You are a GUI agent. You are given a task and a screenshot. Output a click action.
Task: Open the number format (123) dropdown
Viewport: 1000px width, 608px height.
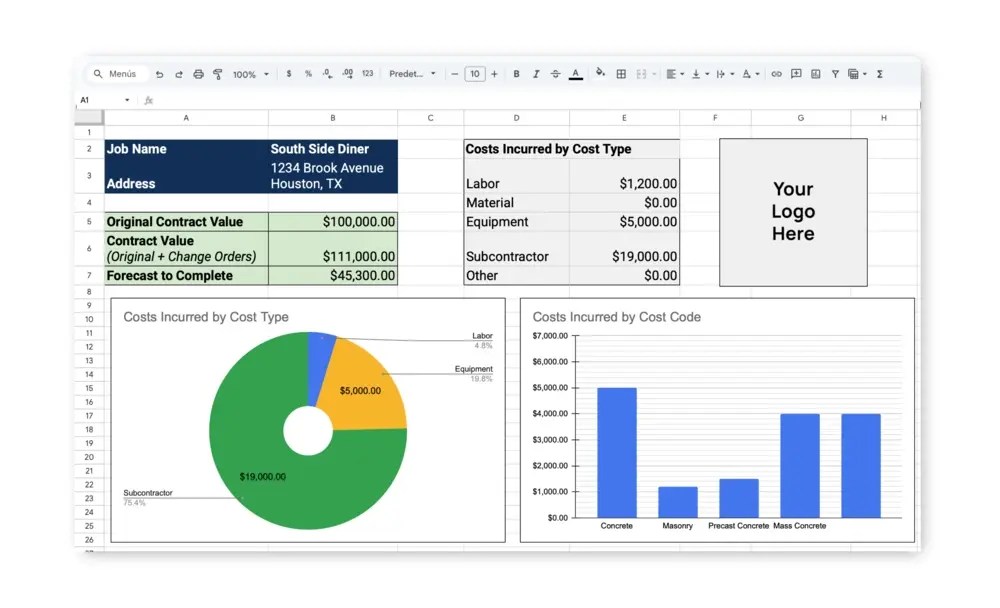[x=367, y=74]
